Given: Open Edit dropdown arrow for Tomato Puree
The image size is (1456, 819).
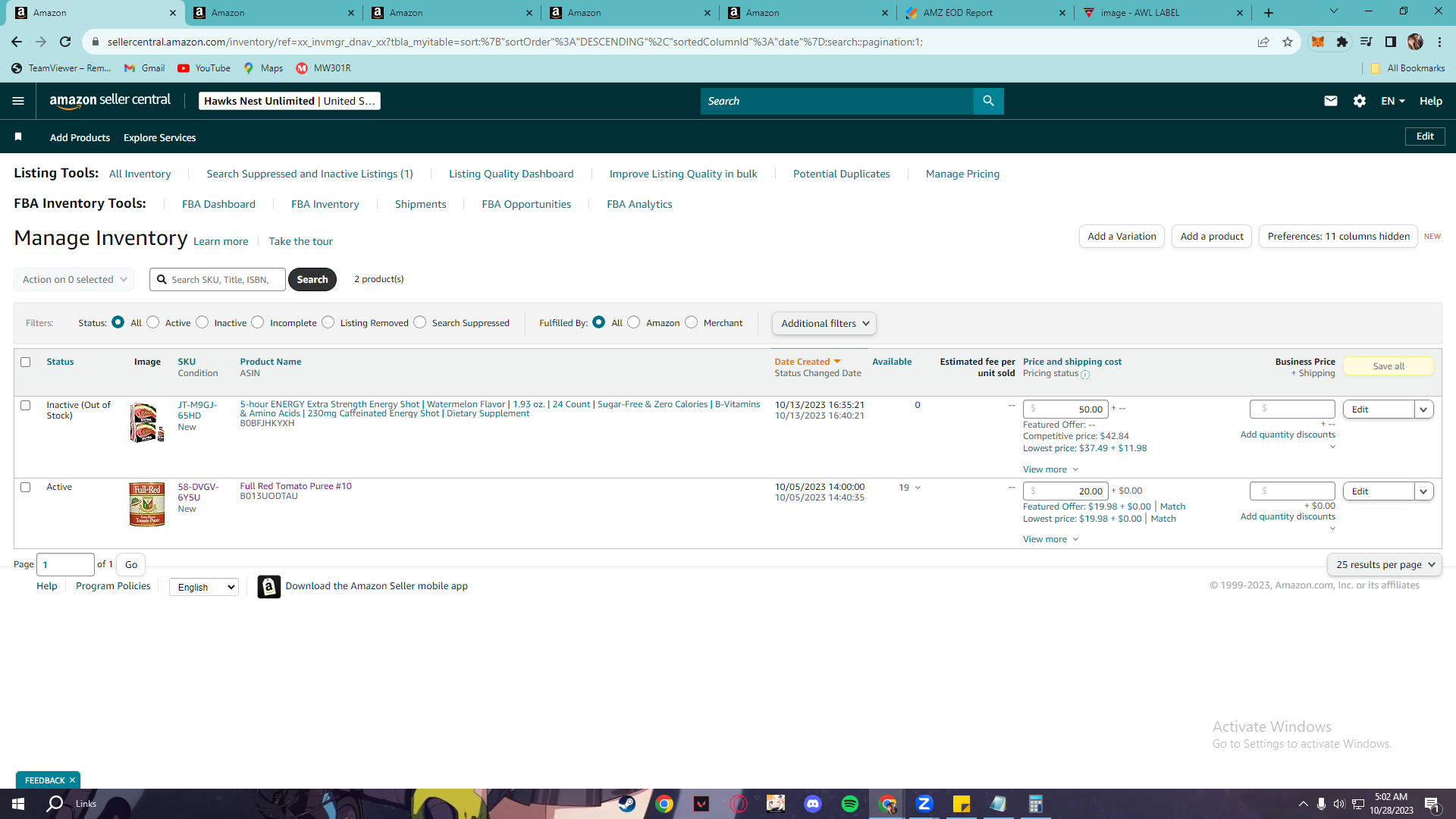Looking at the screenshot, I should pyautogui.click(x=1424, y=491).
